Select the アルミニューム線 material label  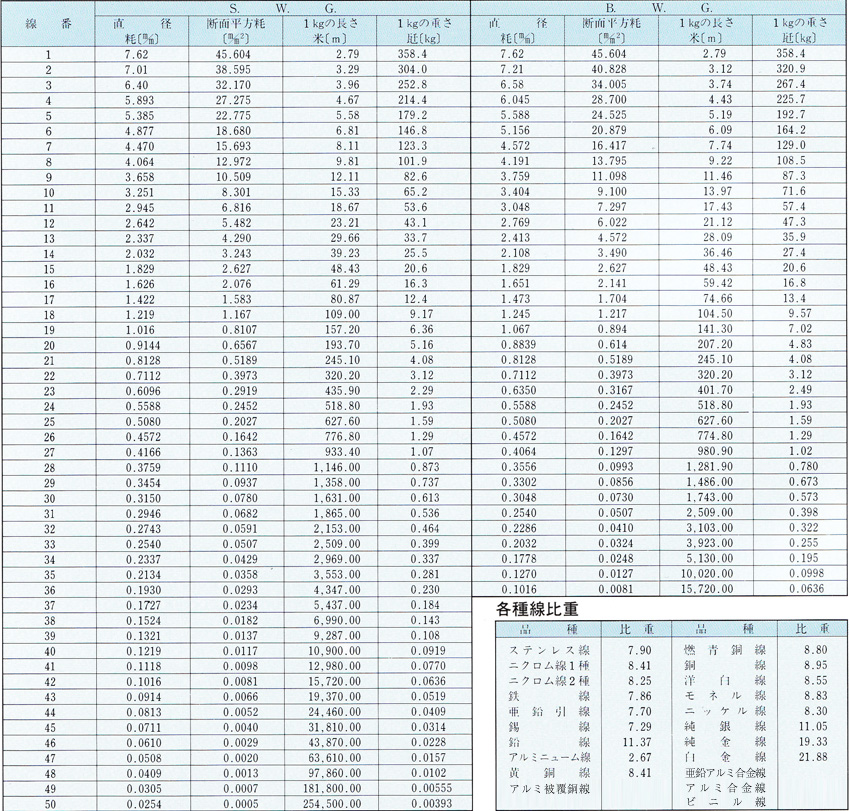coord(549,757)
